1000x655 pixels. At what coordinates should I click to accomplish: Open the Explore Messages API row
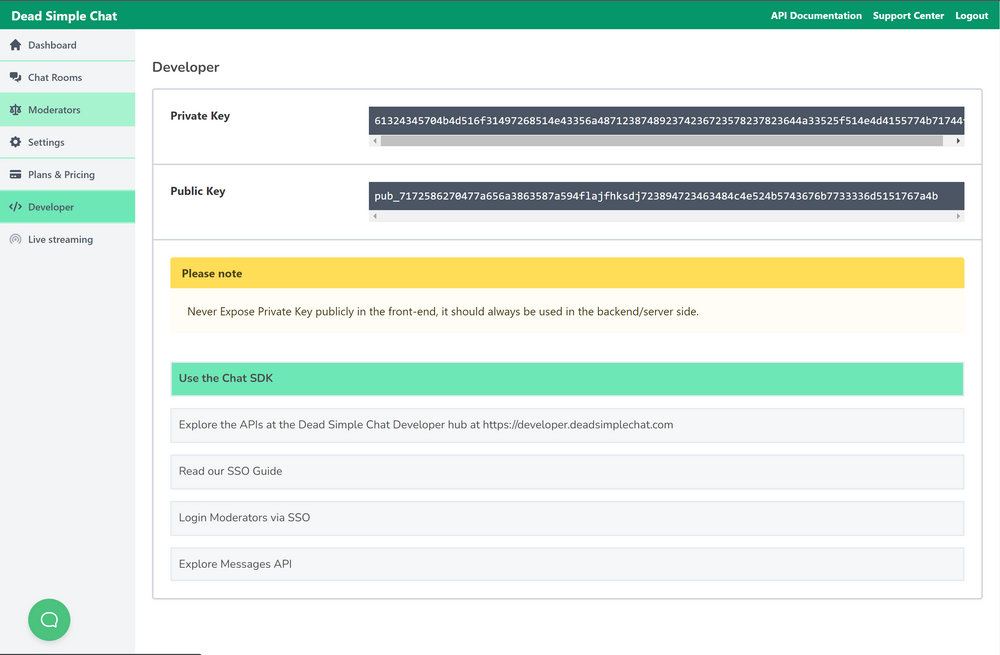coord(567,564)
